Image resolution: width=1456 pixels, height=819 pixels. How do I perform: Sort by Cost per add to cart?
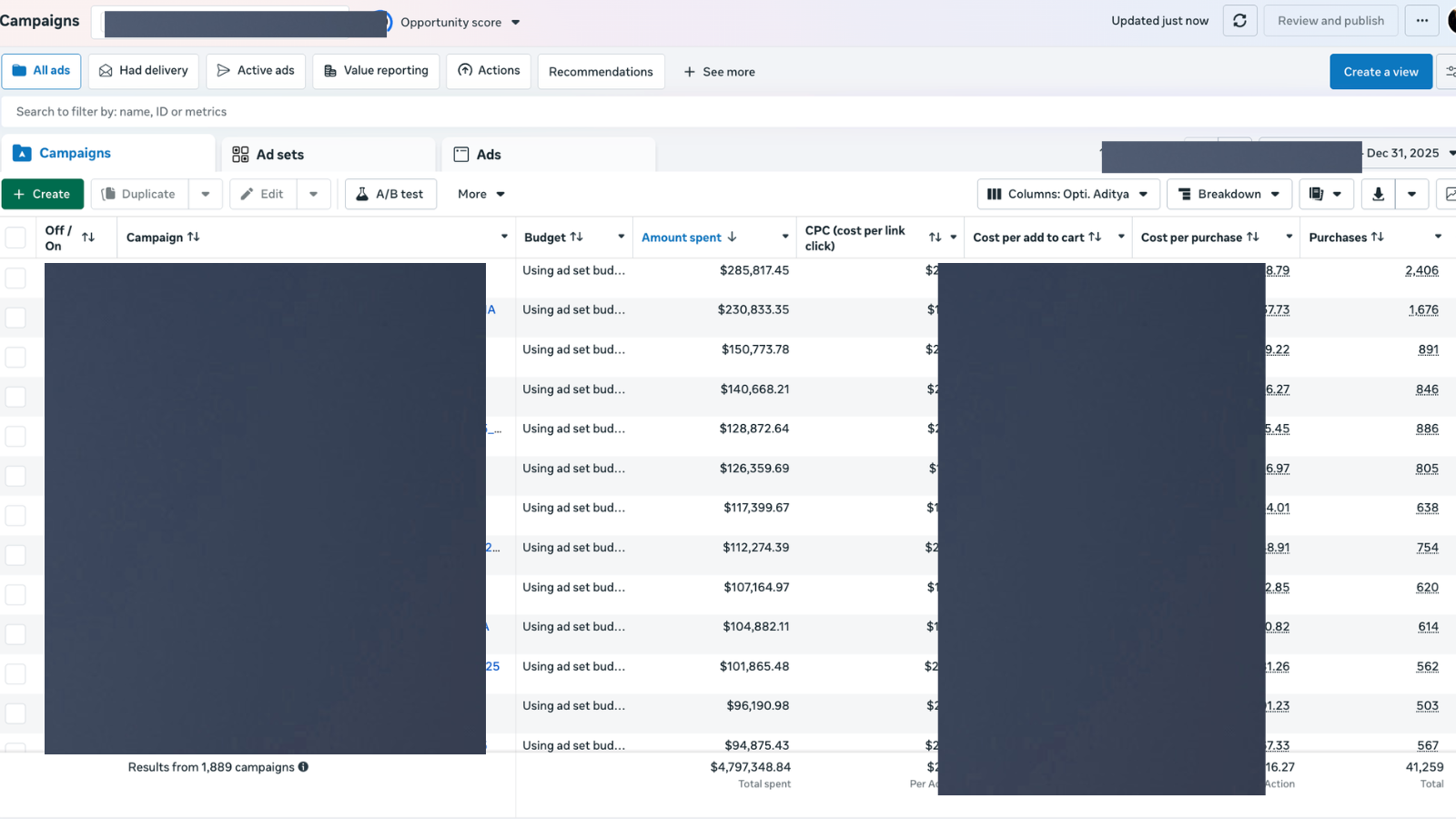(1095, 238)
